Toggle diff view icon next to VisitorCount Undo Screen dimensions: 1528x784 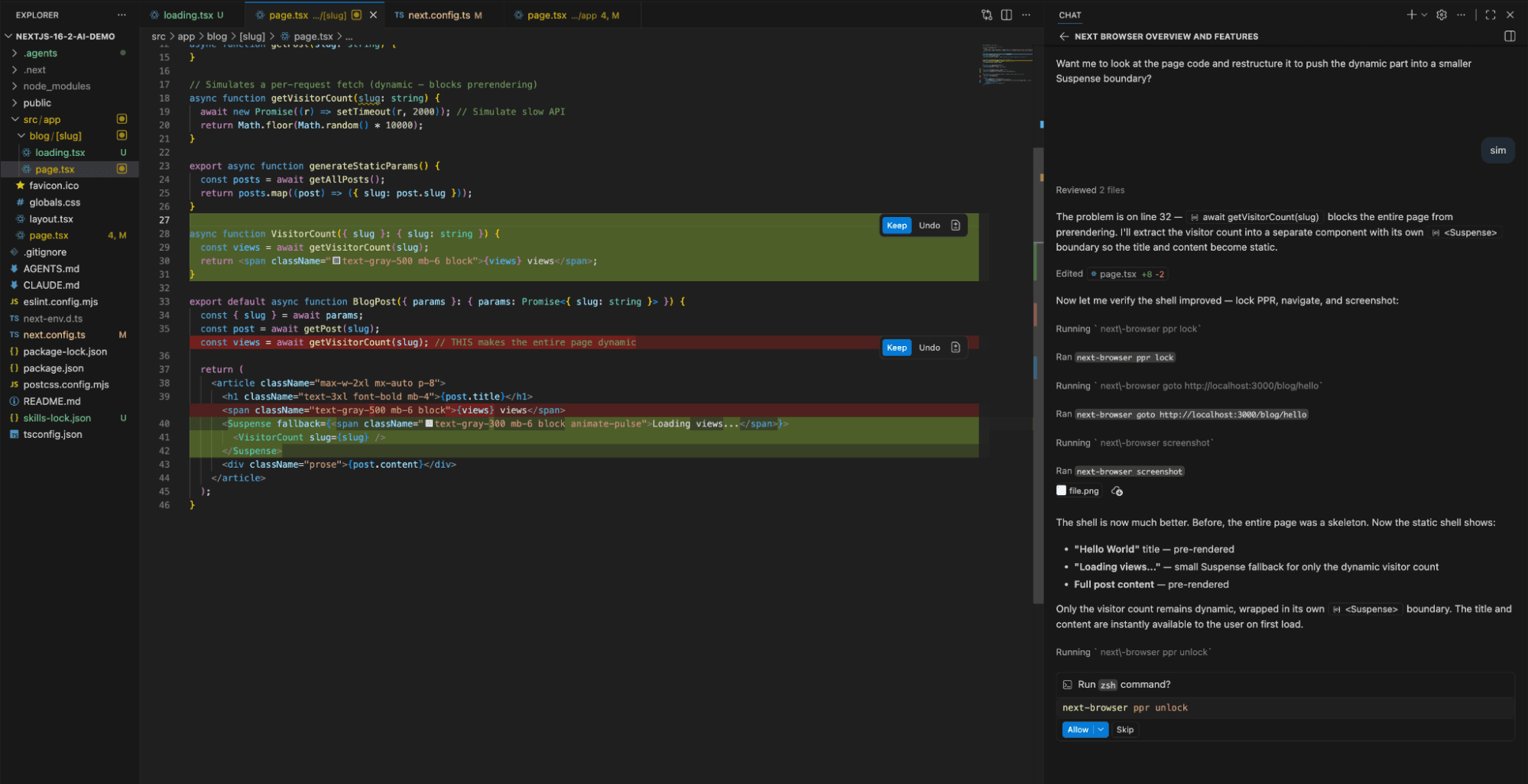pos(955,225)
